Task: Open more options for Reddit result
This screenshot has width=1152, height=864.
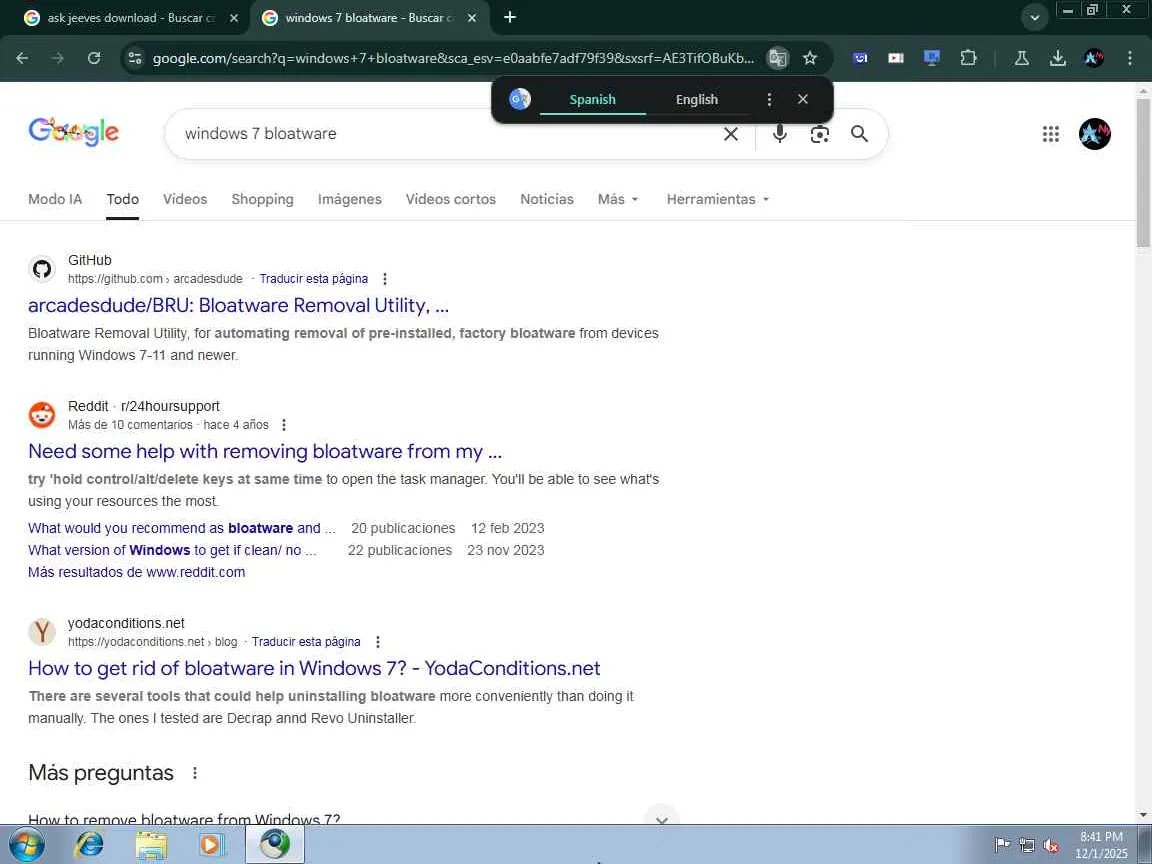Action: pyautogui.click(x=284, y=425)
